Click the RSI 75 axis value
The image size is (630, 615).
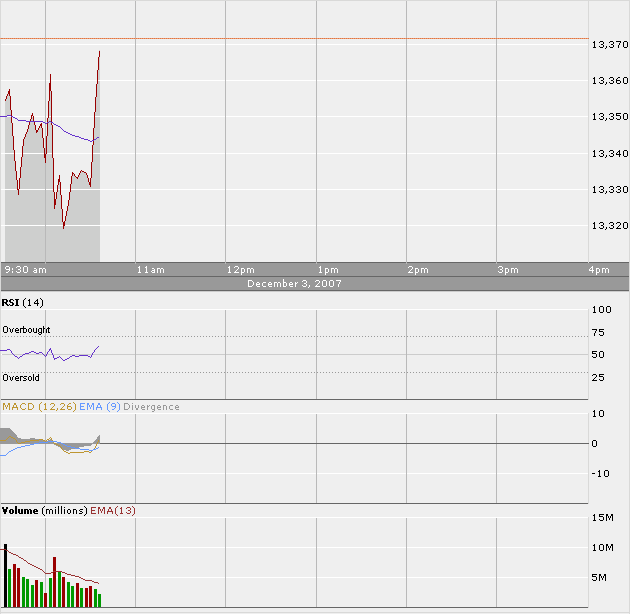pos(598,333)
